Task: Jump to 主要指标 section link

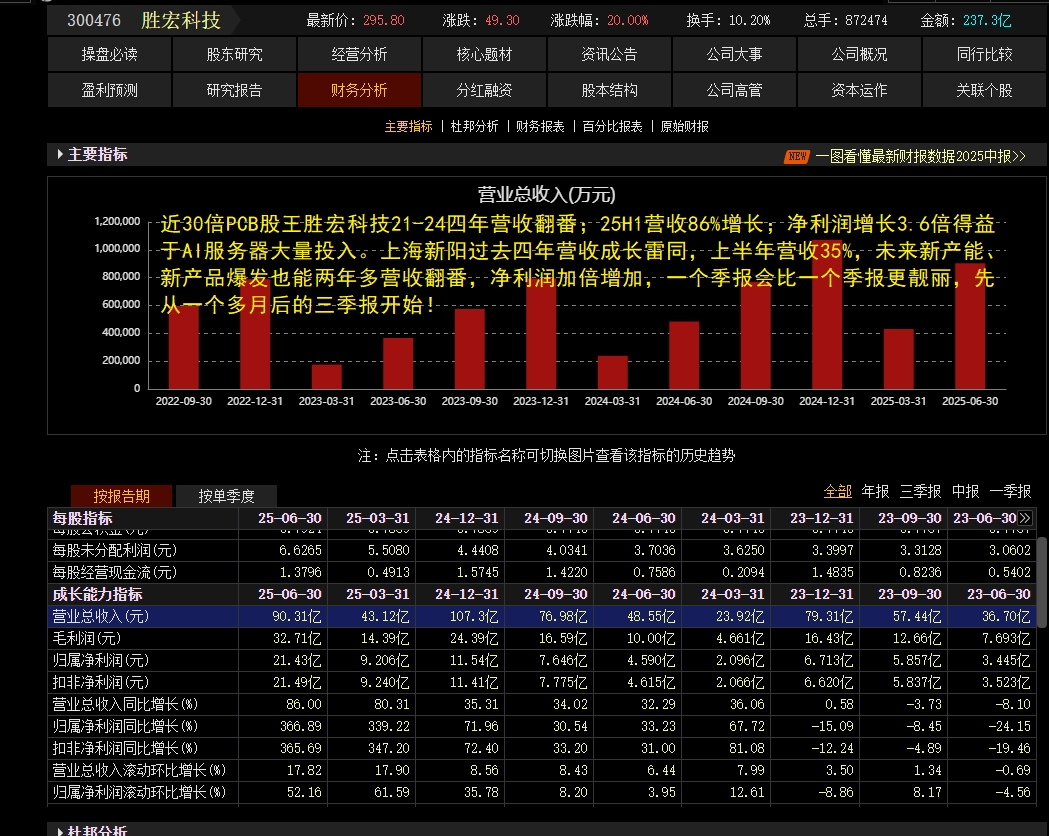Action: click(x=408, y=126)
